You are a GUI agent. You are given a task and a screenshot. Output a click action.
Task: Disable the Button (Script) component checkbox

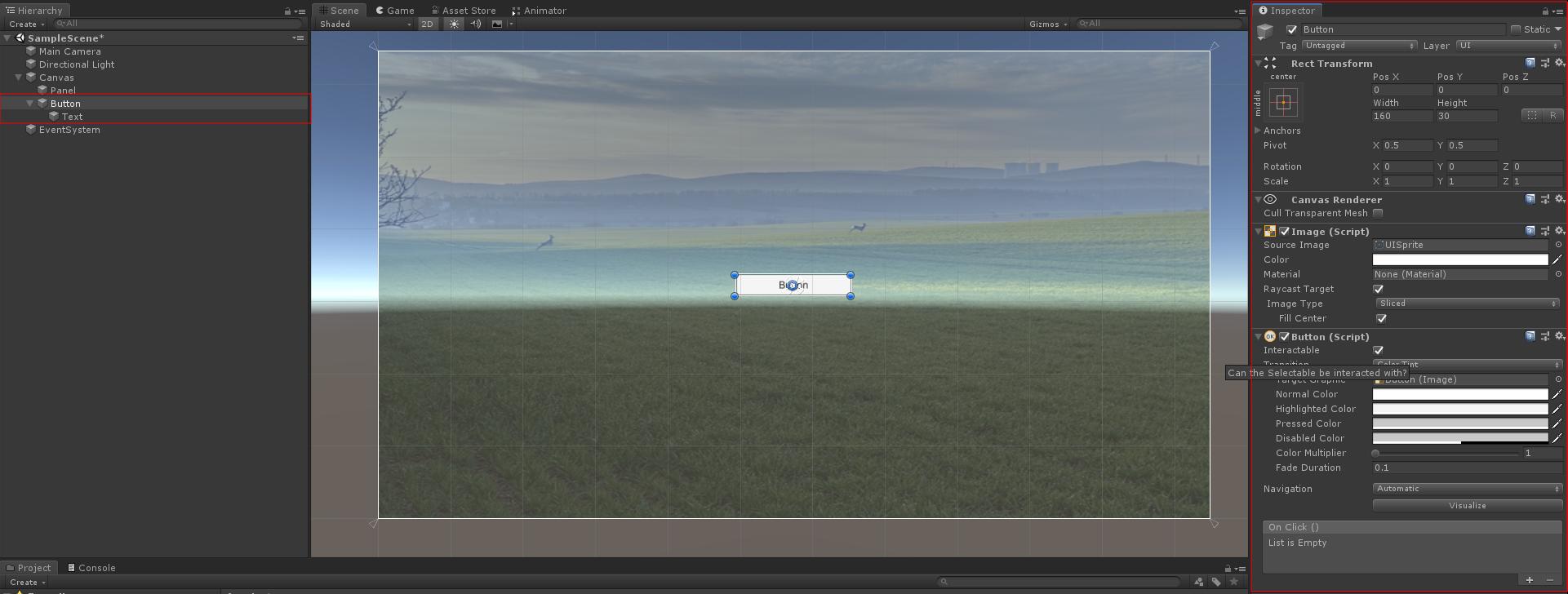point(1285,336)
